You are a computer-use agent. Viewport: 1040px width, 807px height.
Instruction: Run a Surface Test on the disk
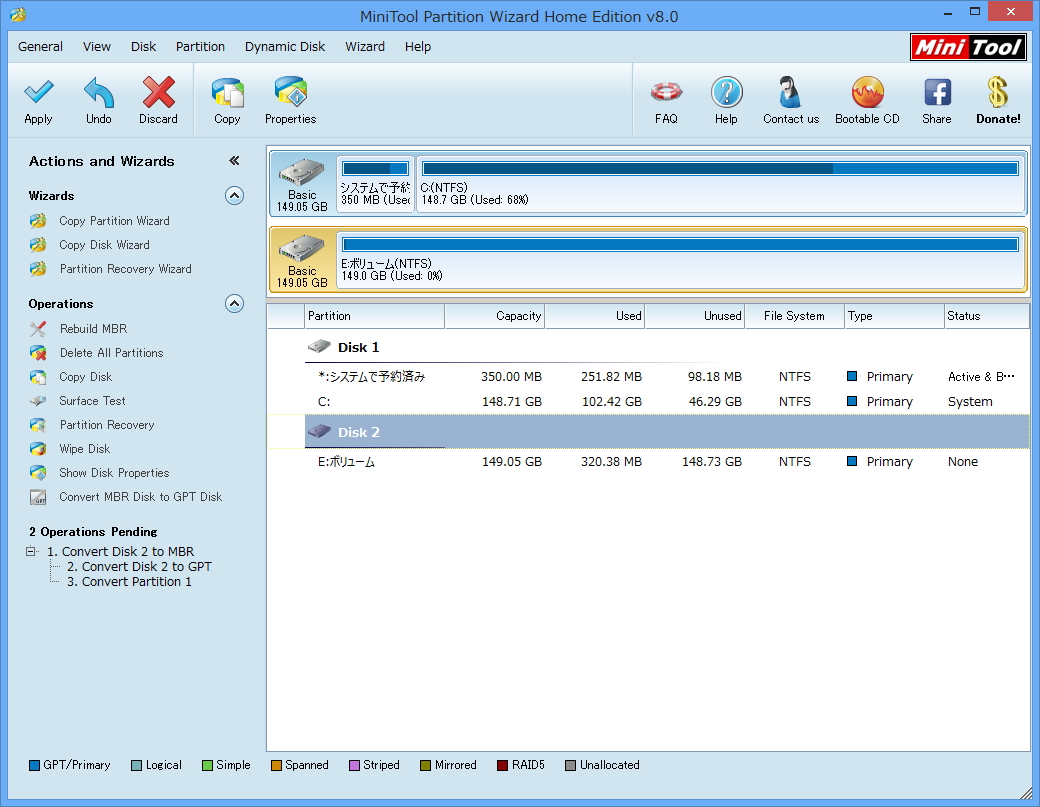(92, 401)
